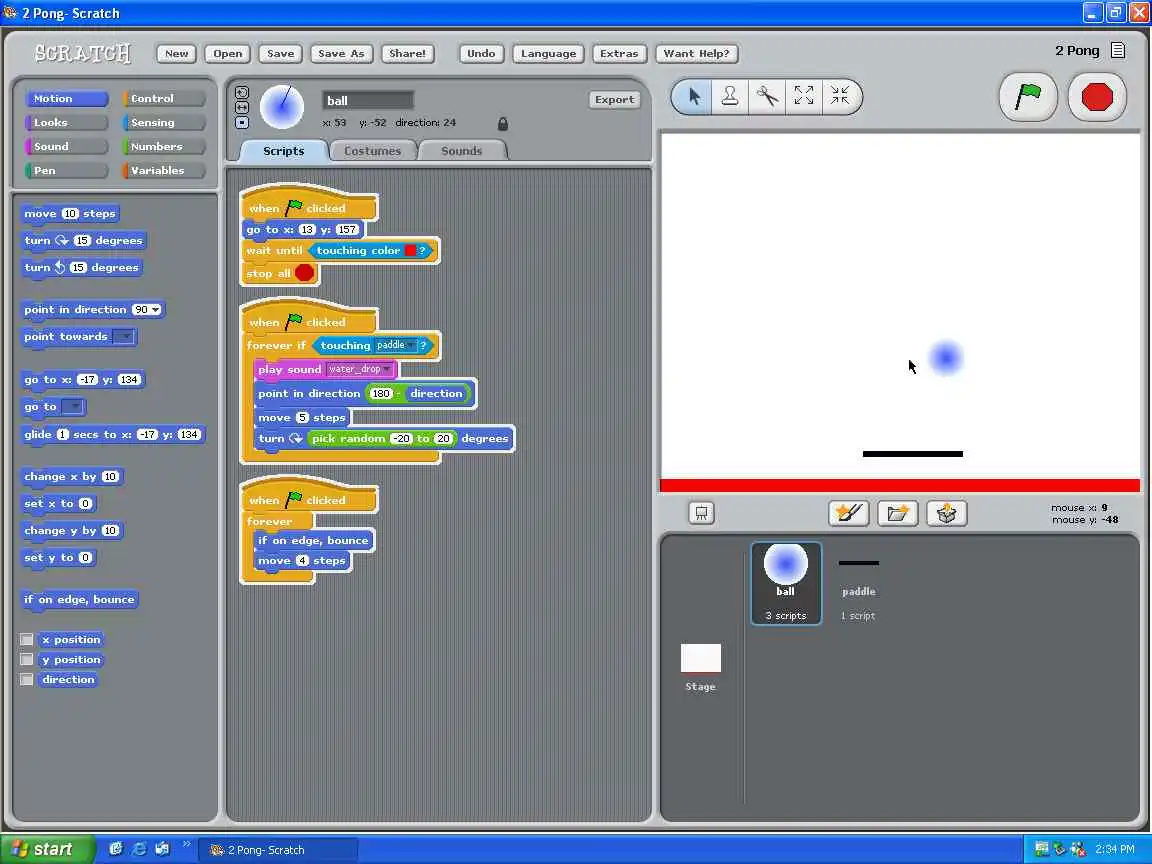Toggle the y position checkbox
The image size is (1152, 864).
[x=26, y=659]
